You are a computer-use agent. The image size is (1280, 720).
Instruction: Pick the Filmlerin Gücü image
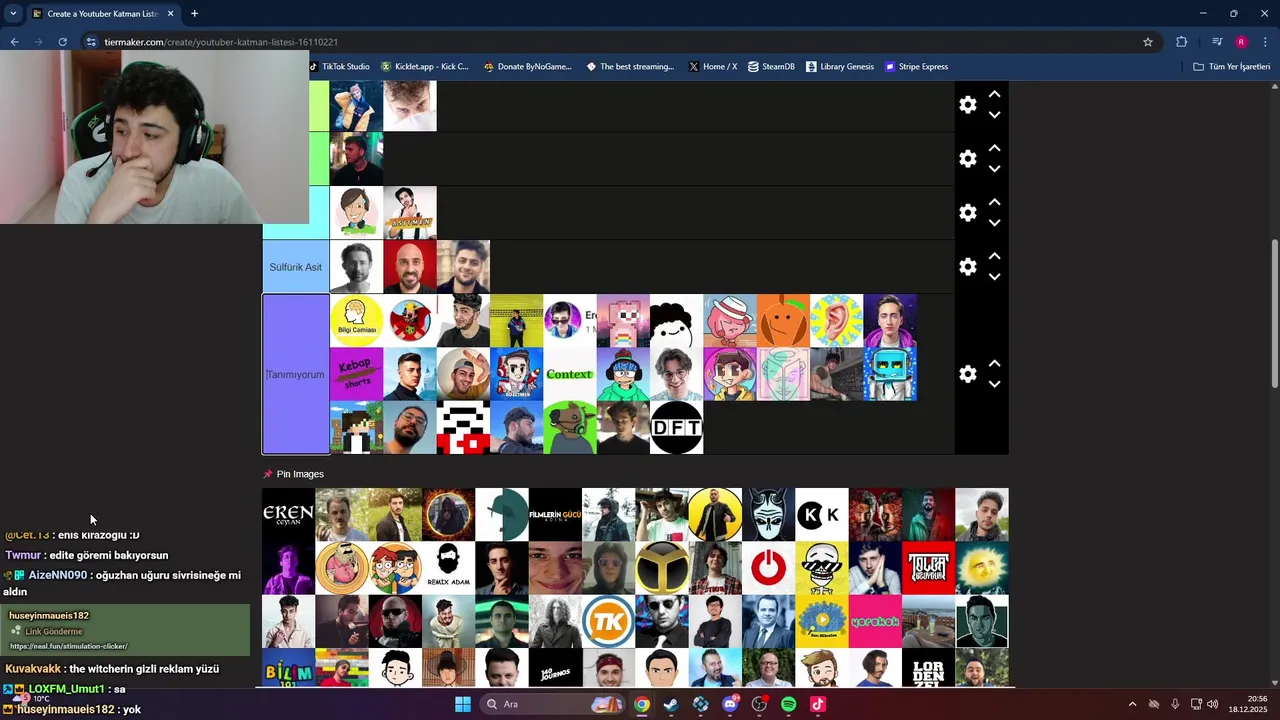[x=555, y=514]
